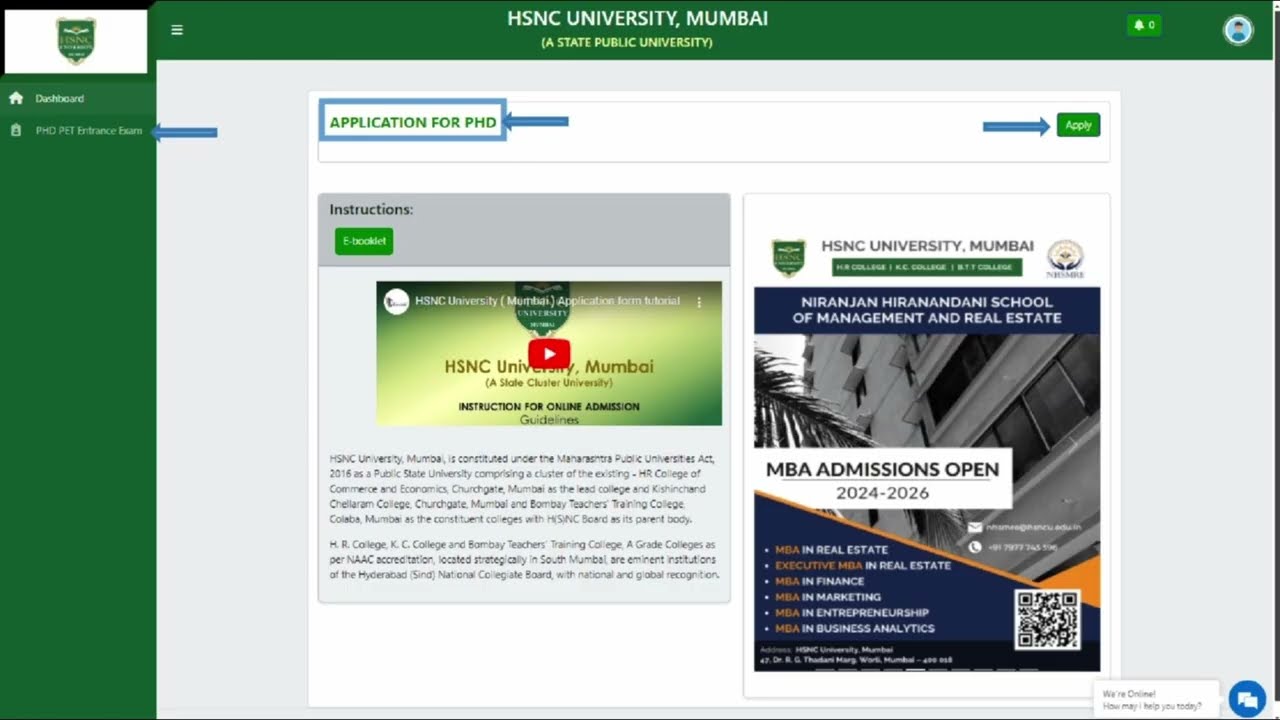Click the 'Instructions:' heading
Viewport: 1280px width, 720px height.
point(371,210)
